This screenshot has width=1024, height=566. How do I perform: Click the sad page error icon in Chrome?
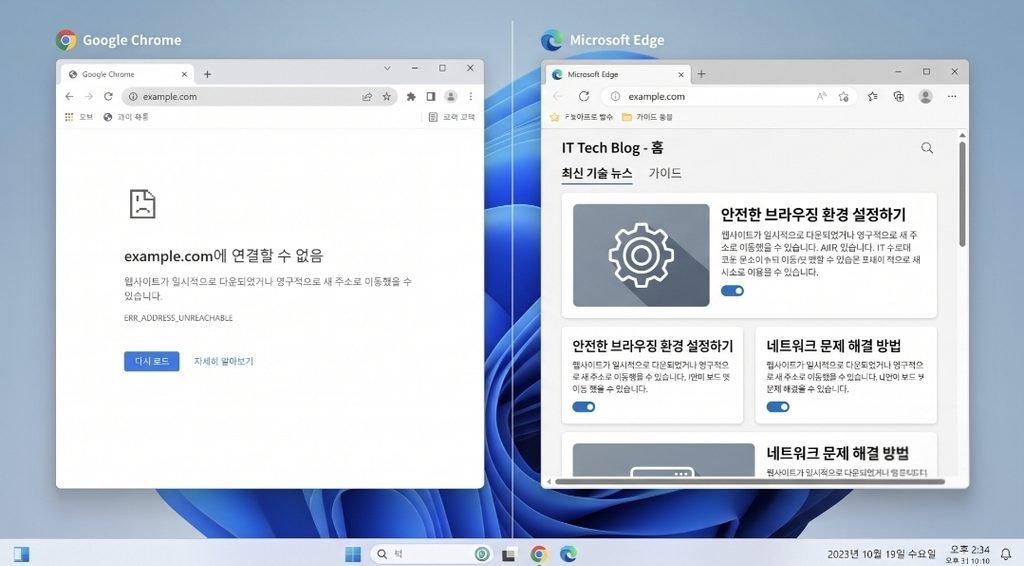pos(142,204)
